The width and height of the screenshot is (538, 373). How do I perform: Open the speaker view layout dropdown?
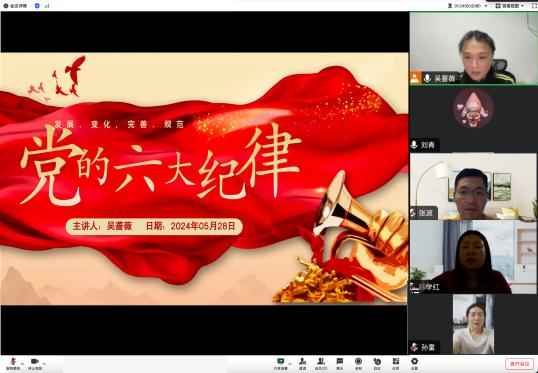pyautogui.click(x=510, y=6)
